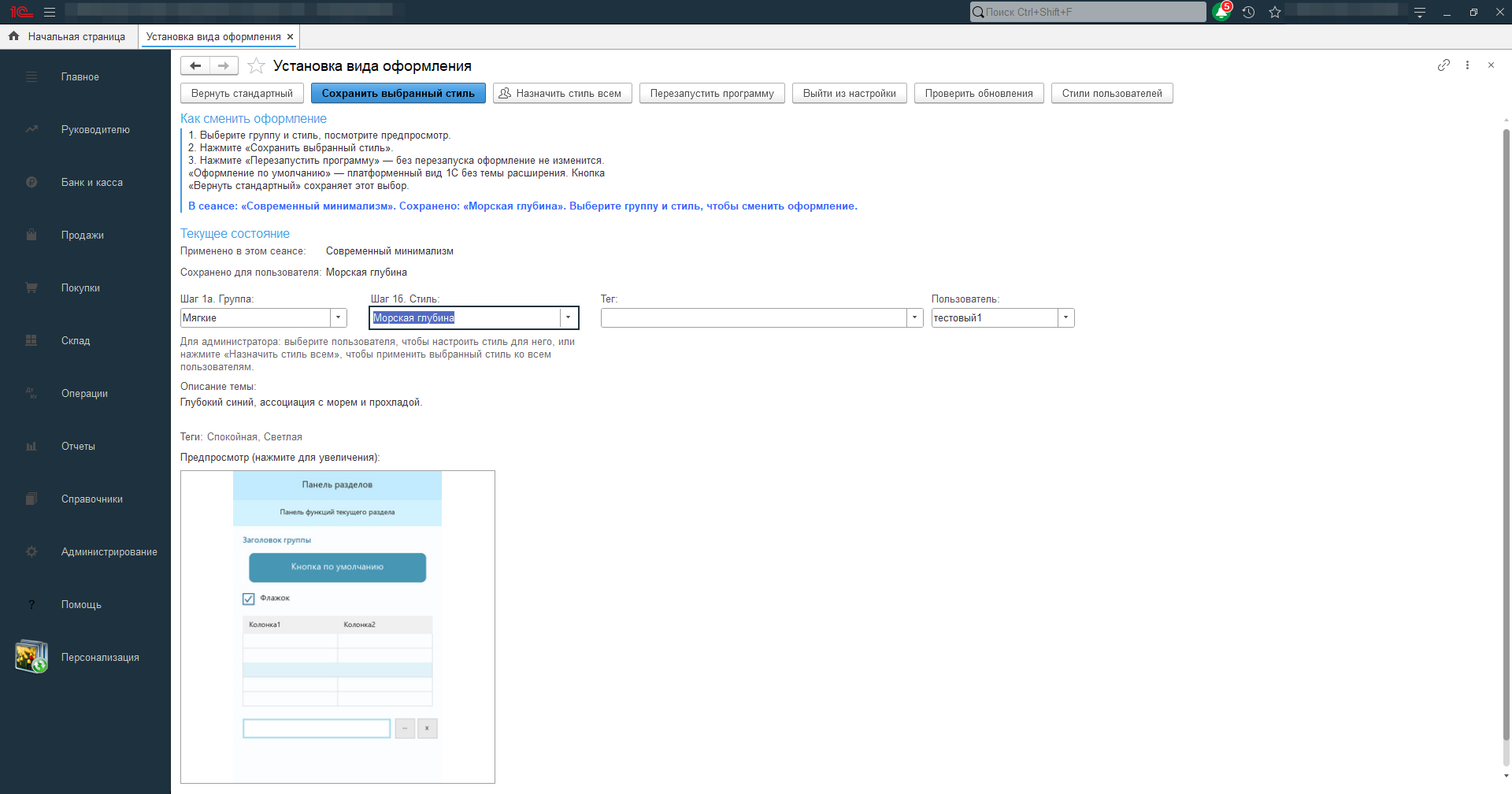Click the global search field
Viewport: 1512px width, 794px height.
1088,12
